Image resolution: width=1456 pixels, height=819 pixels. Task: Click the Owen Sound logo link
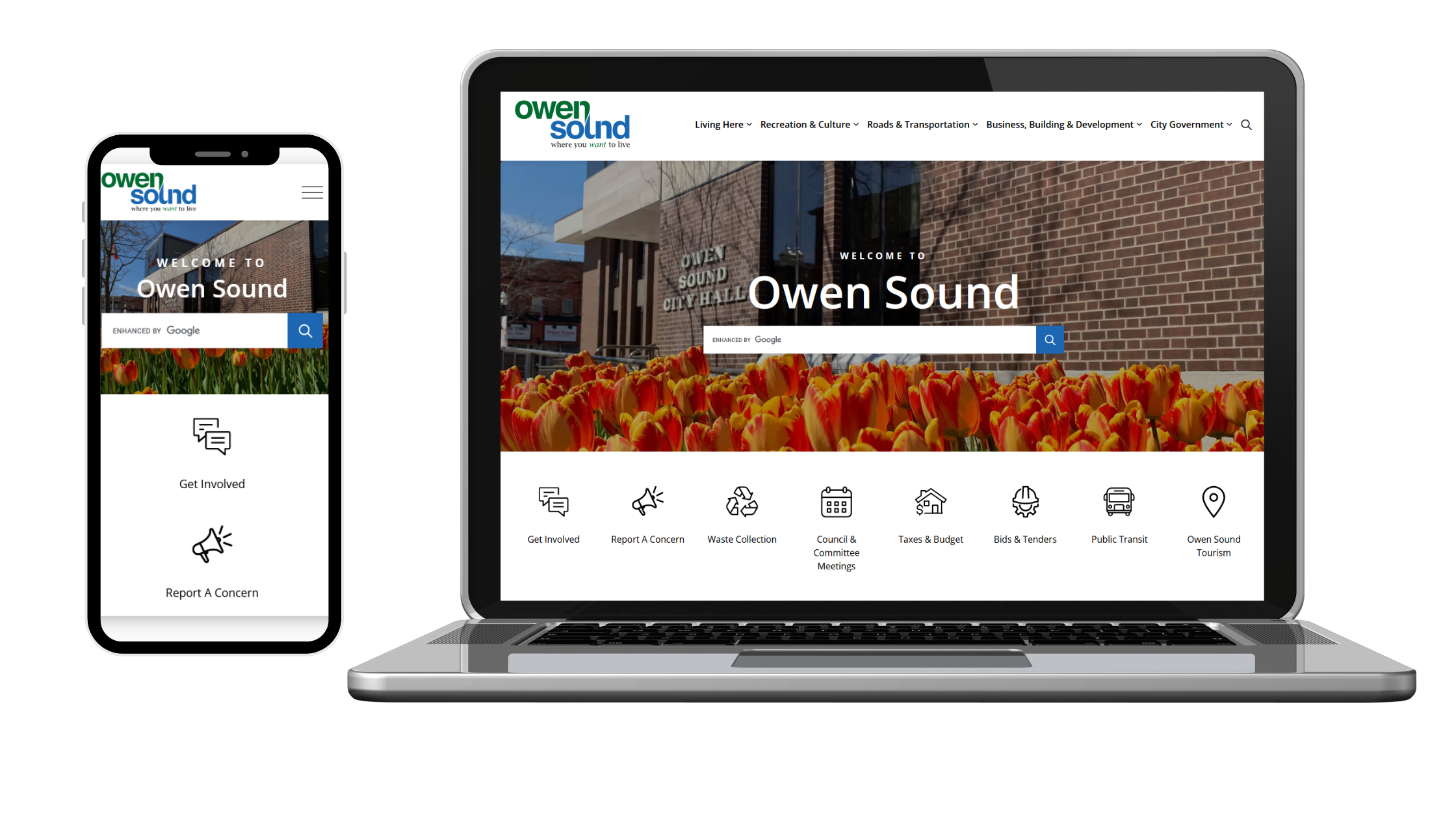click(x=570, y=123)
